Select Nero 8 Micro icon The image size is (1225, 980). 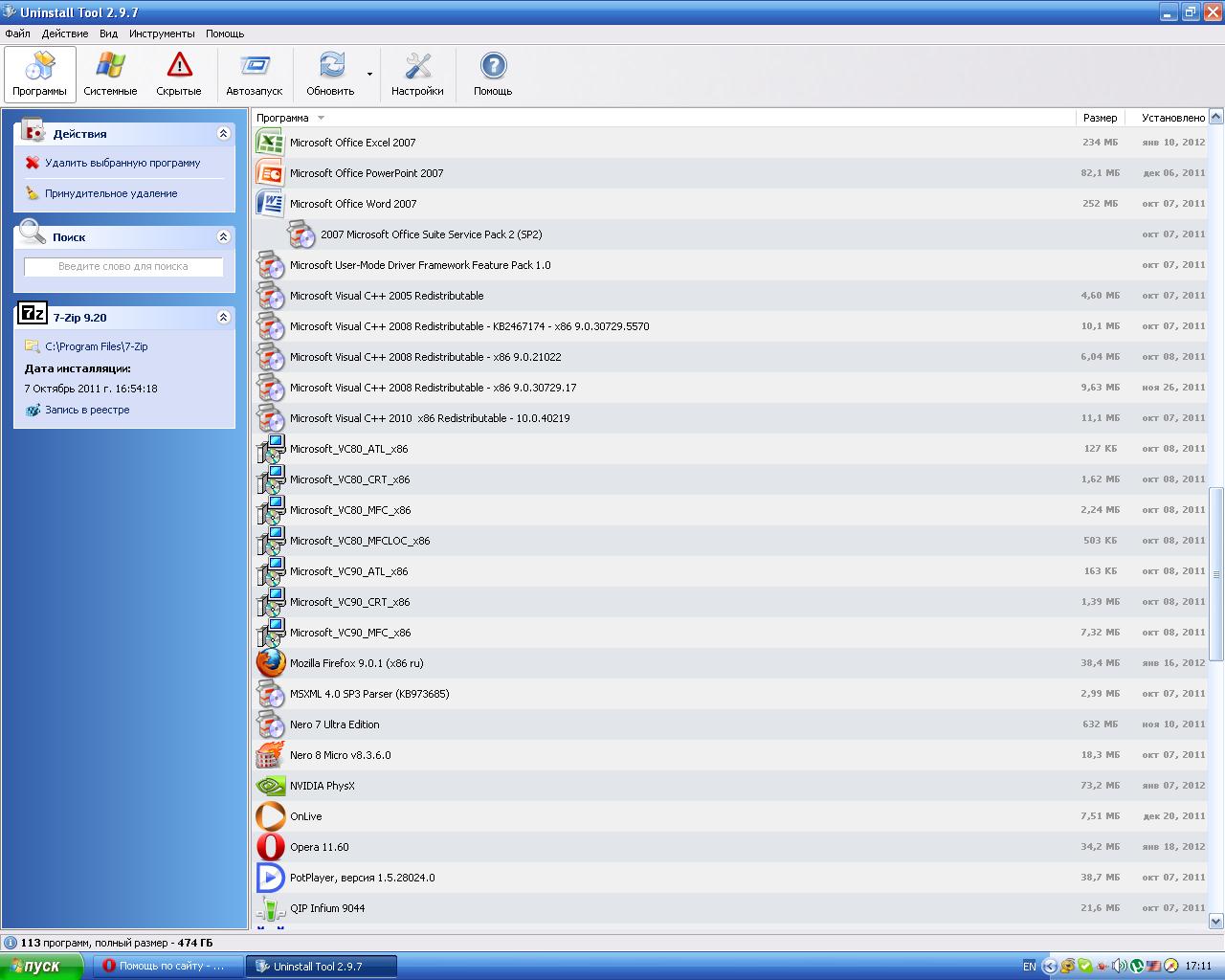[x=271, y=755]
